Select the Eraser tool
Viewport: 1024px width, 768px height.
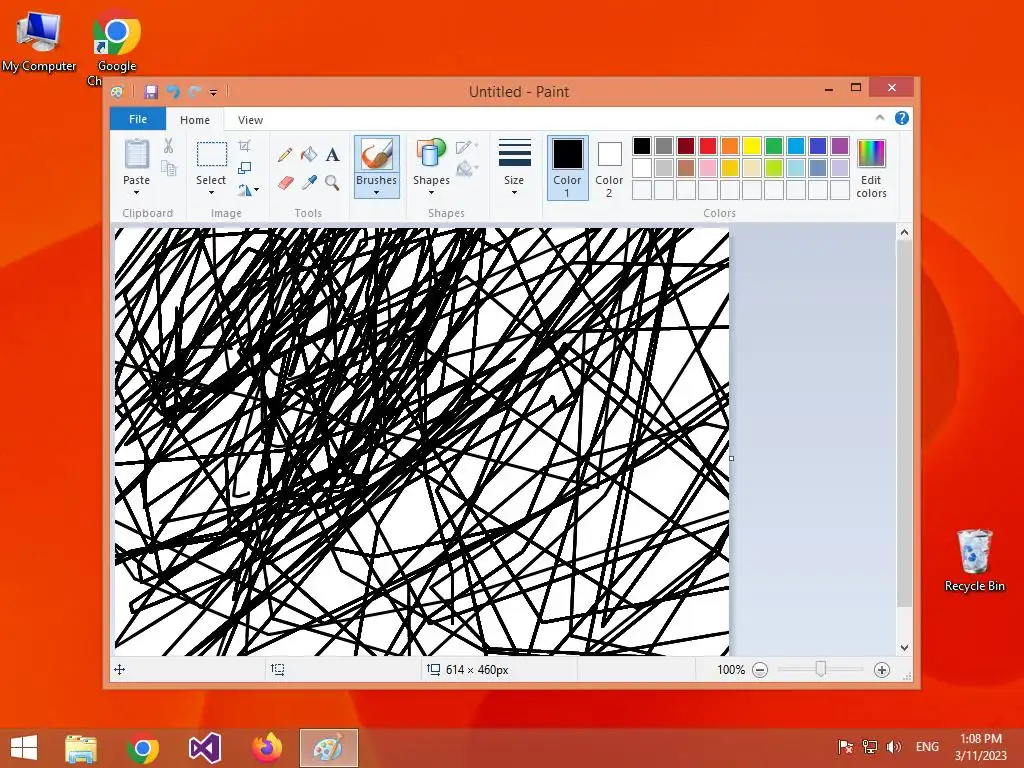click(285, 183)
